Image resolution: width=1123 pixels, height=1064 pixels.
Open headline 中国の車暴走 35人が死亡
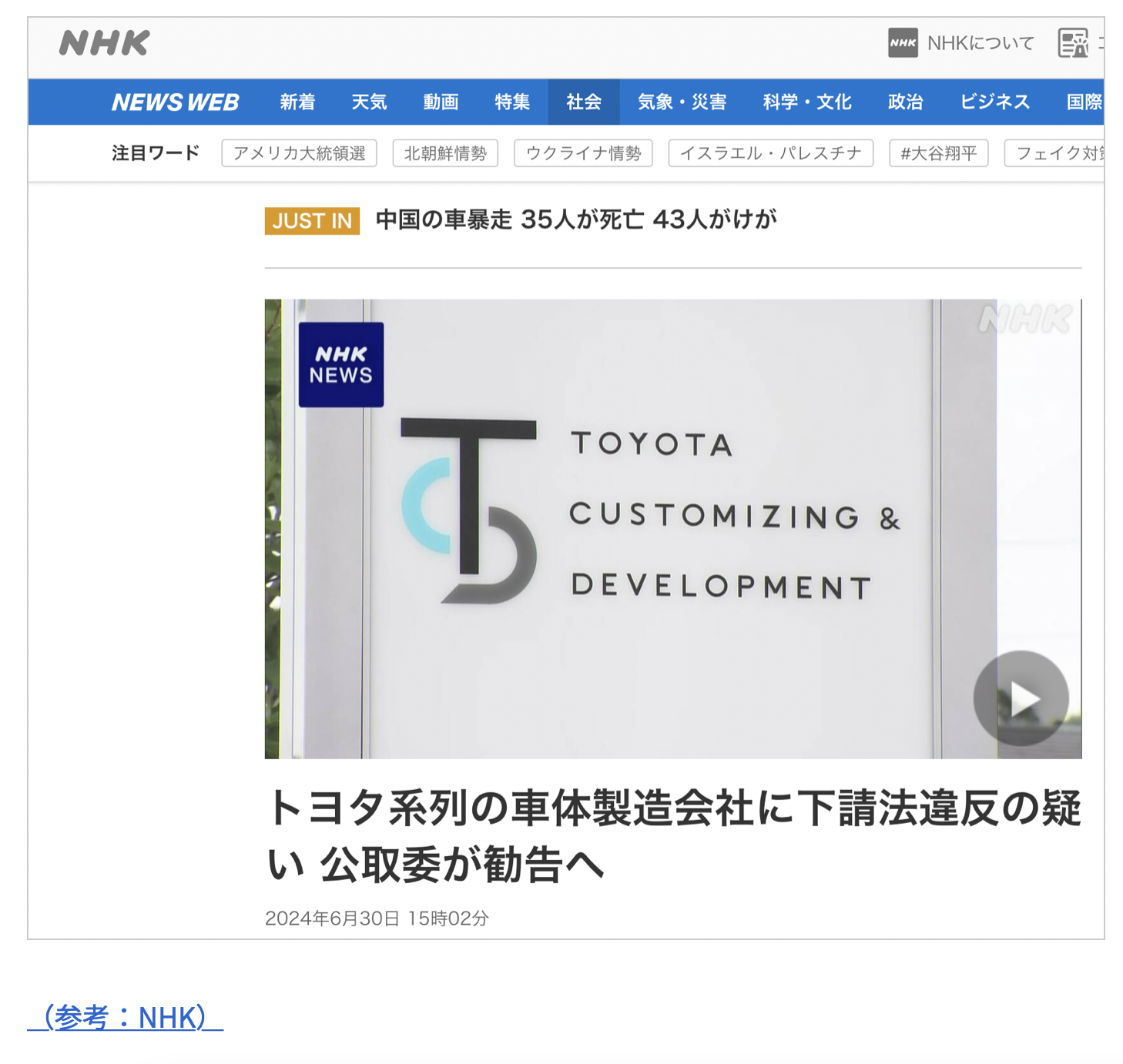pos(576,220)
